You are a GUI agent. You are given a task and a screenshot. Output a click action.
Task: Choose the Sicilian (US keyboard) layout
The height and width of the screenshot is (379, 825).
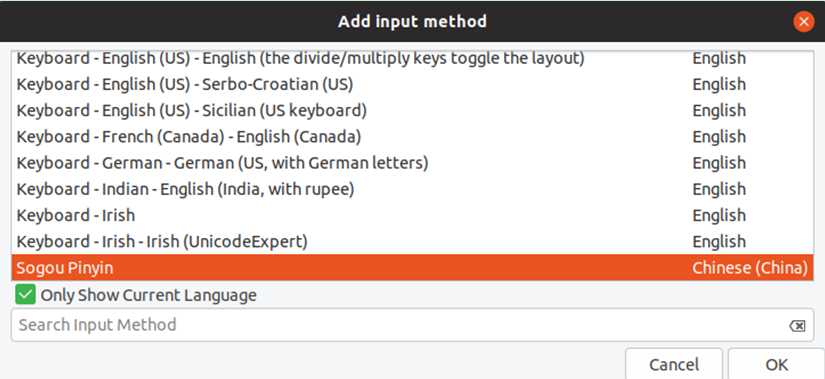pyautogui.click(x=412, y=111)
